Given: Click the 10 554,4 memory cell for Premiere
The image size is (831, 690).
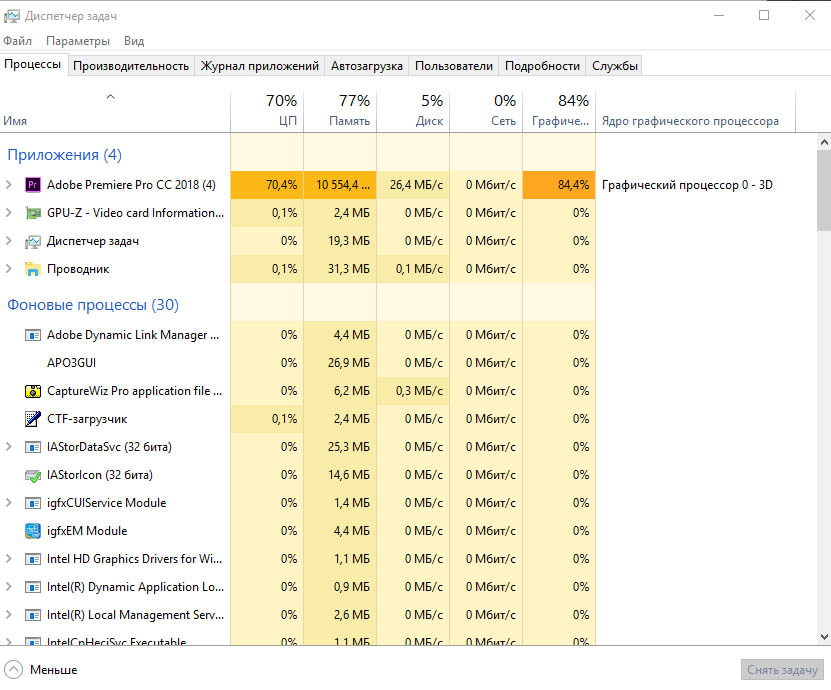Looking at the screenshot, I should coord(340,185).
